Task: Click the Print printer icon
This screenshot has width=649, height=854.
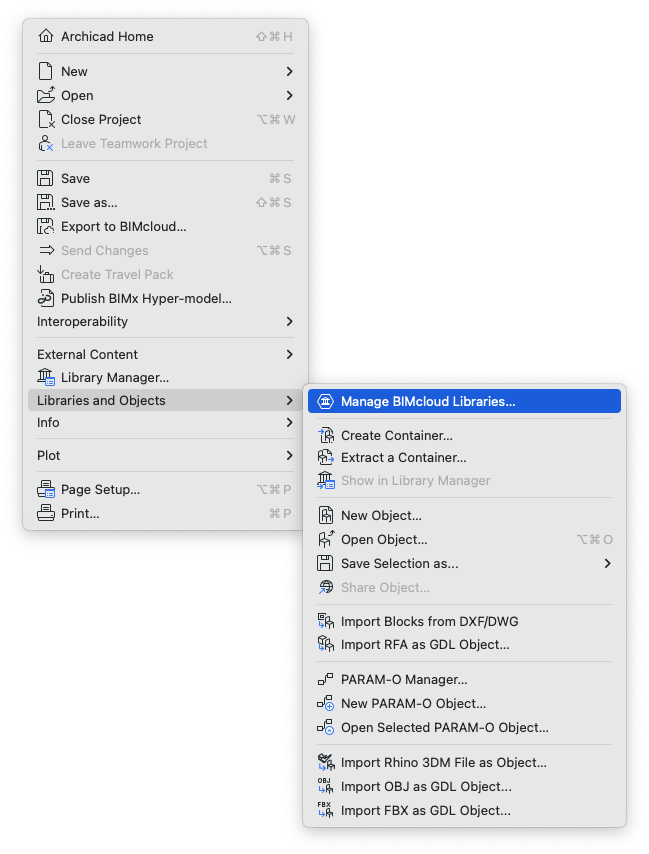Action: tap(46, 513)
